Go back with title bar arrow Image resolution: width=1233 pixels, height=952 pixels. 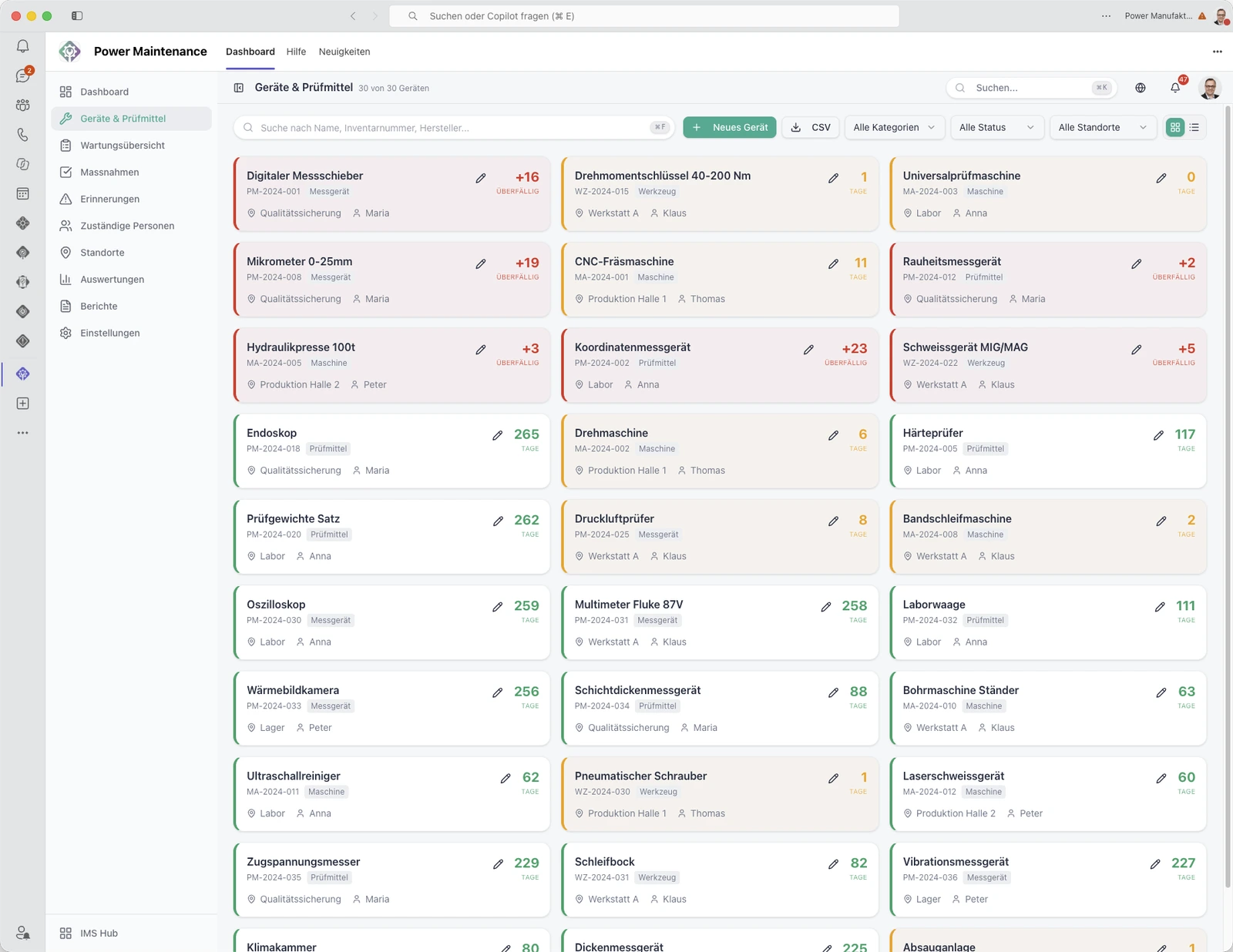353,15
